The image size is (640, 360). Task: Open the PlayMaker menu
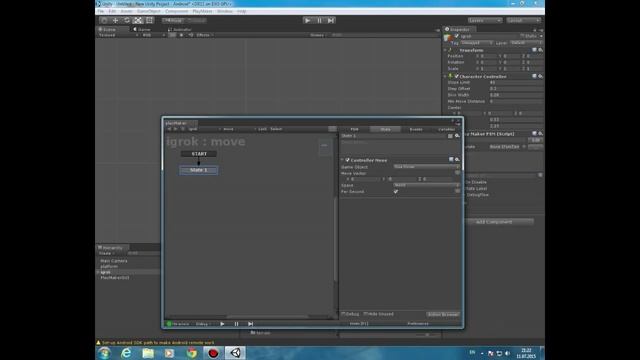click(202, 11)
